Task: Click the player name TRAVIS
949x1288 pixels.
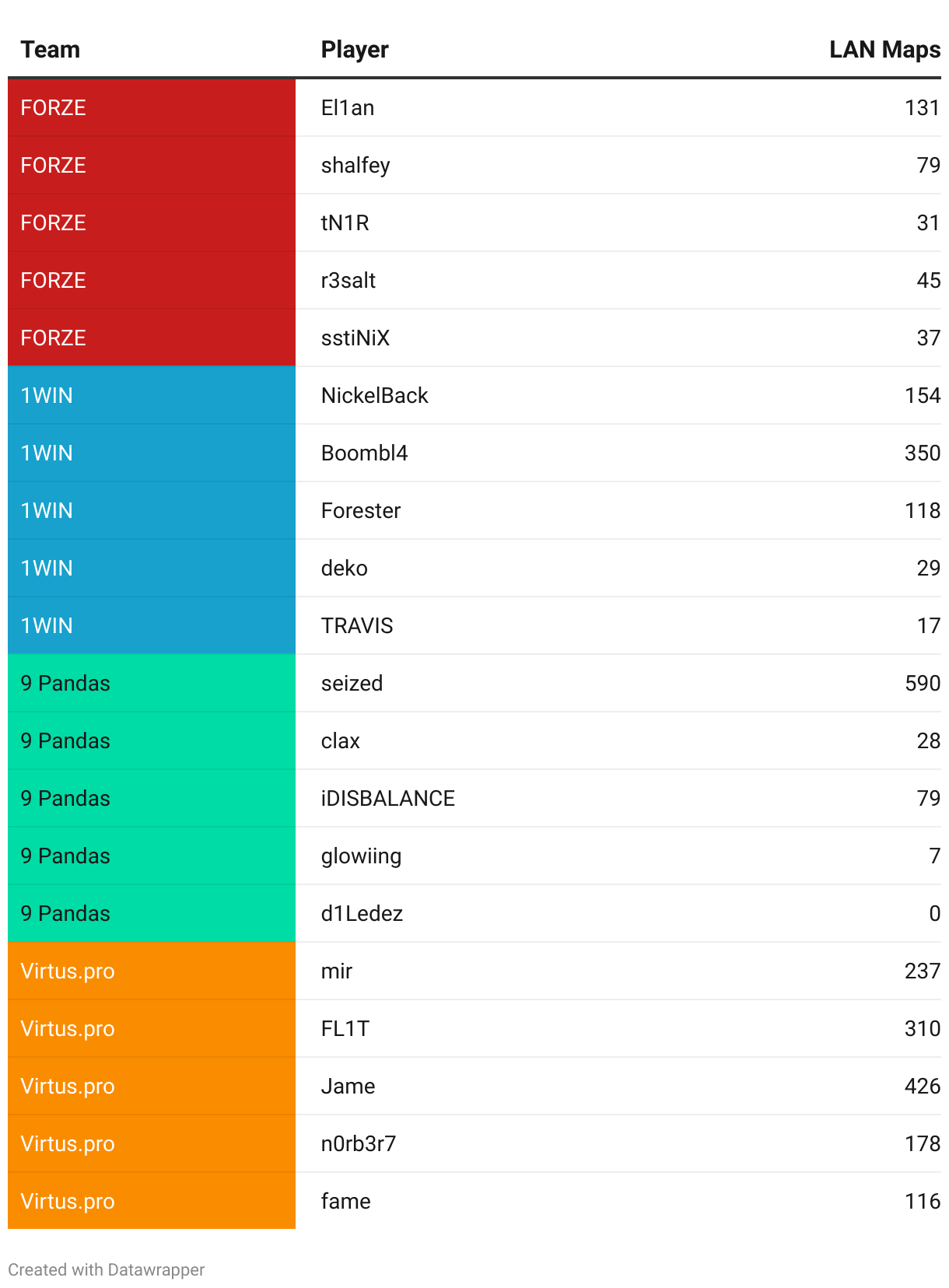Action: pyautogui.click(x=357, y=625)
